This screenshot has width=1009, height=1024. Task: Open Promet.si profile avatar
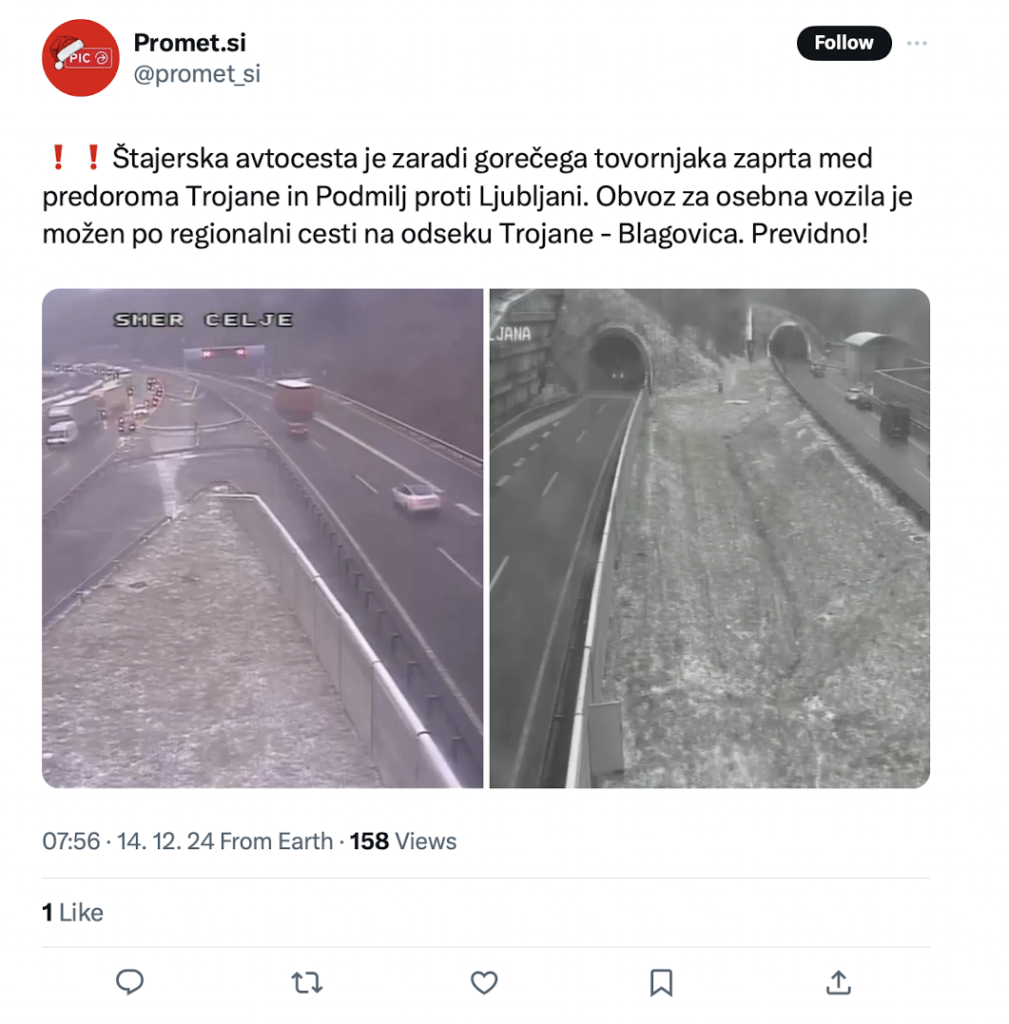[x=80, y=57]
